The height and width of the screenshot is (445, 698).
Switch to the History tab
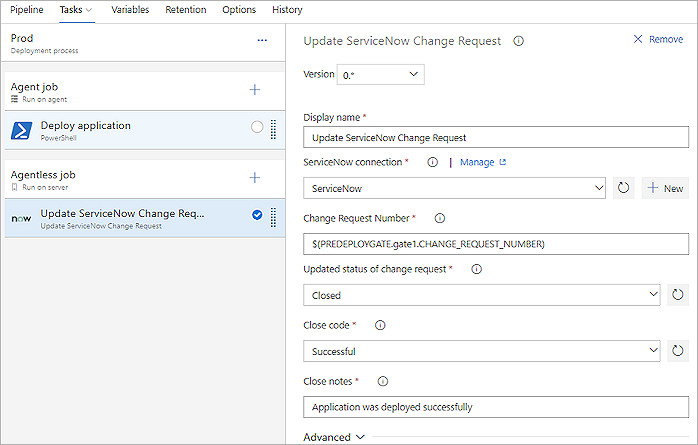pyautogui.click(x=287, y=10)
